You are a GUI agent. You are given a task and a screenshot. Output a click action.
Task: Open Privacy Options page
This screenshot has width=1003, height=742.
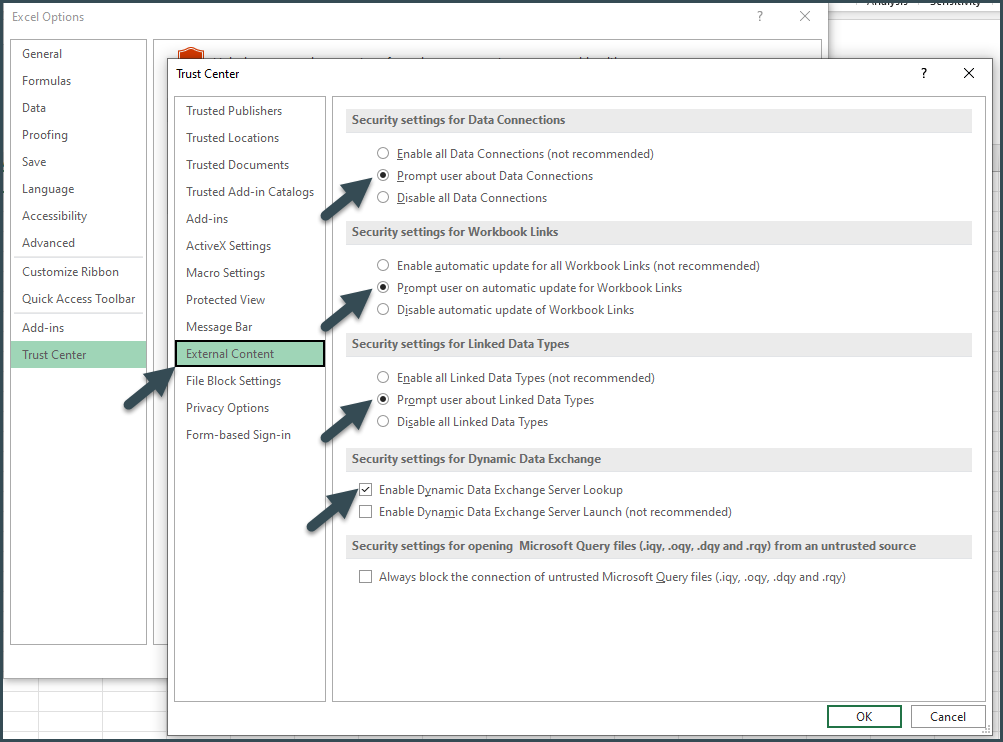coord(226,407)
